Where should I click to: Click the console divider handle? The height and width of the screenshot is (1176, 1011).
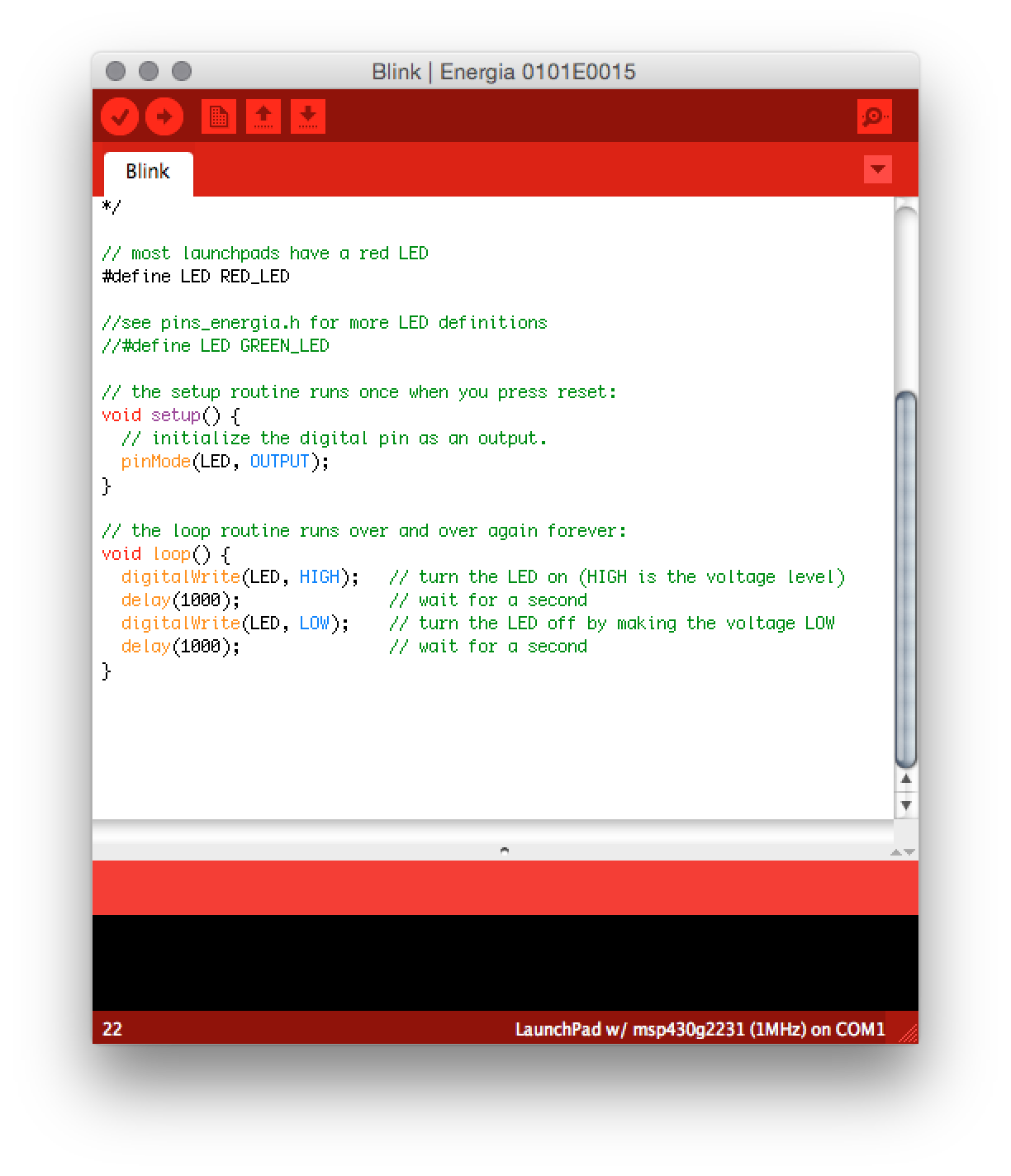click(x=505, y=850)
